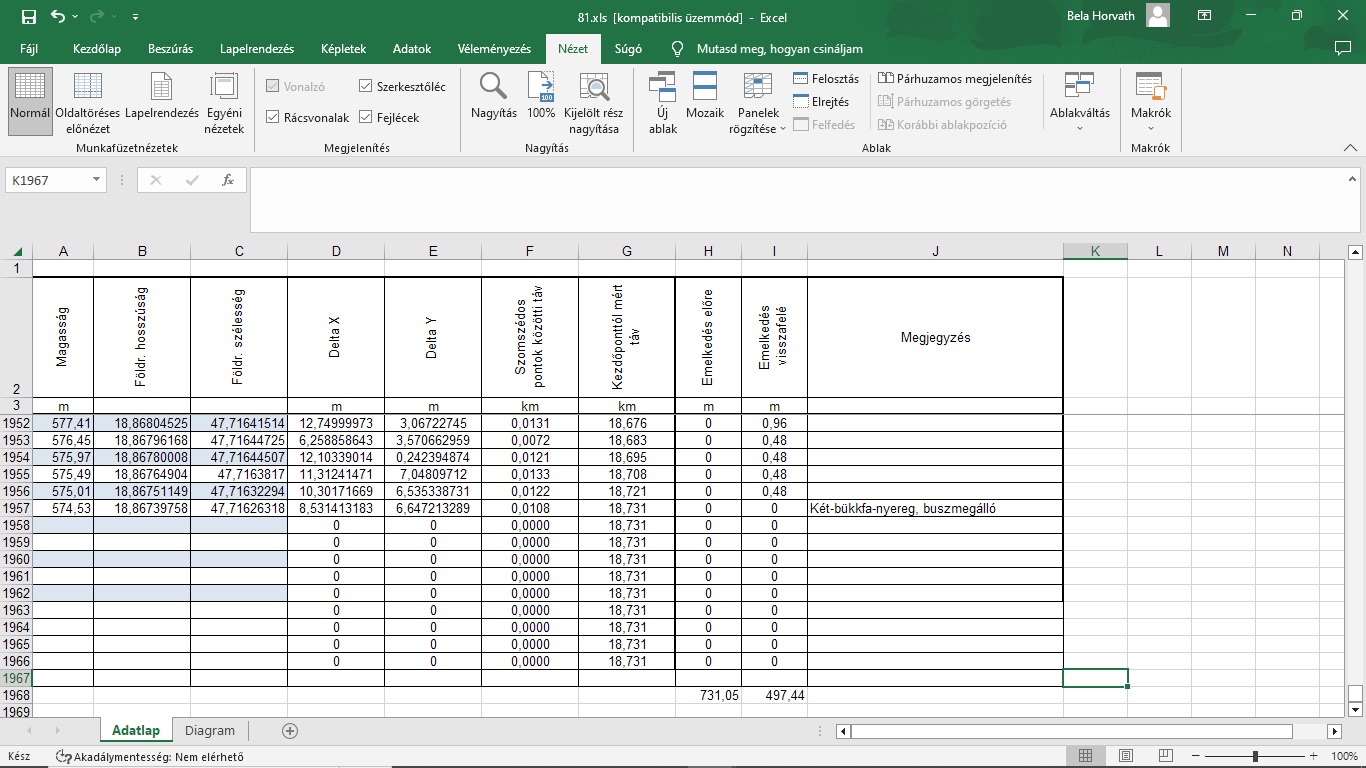Click the comments speech bubble icon

click(x=1342, y=48)
